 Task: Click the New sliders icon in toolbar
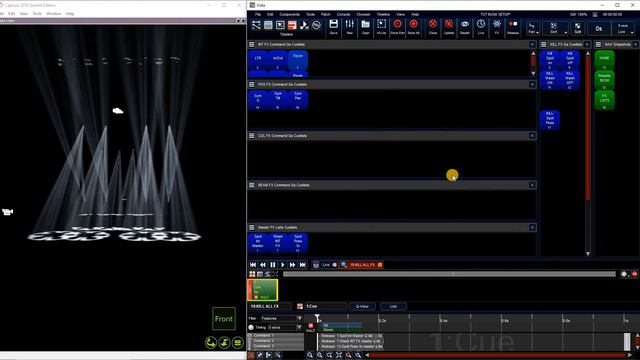349,27
